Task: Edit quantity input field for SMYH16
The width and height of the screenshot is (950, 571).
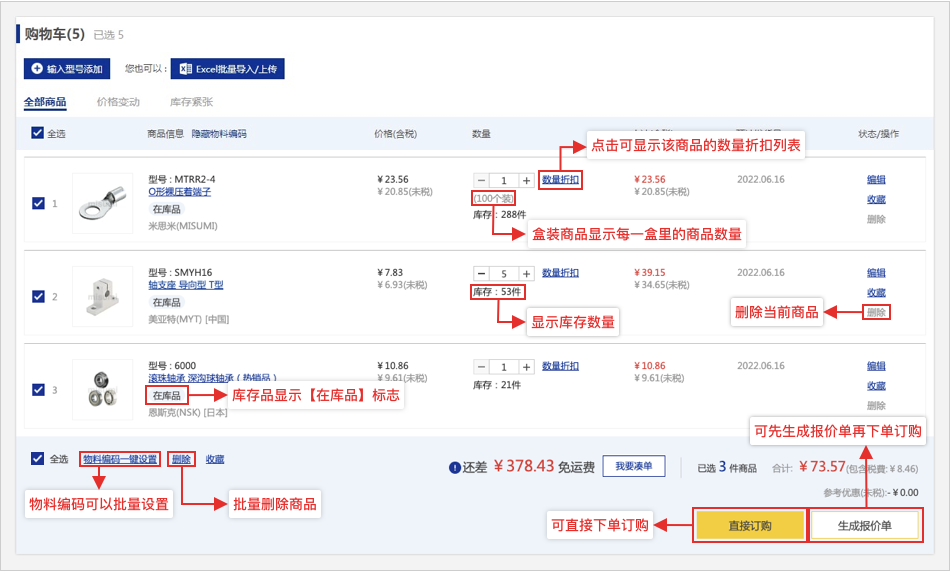Action: coord(504,273)
